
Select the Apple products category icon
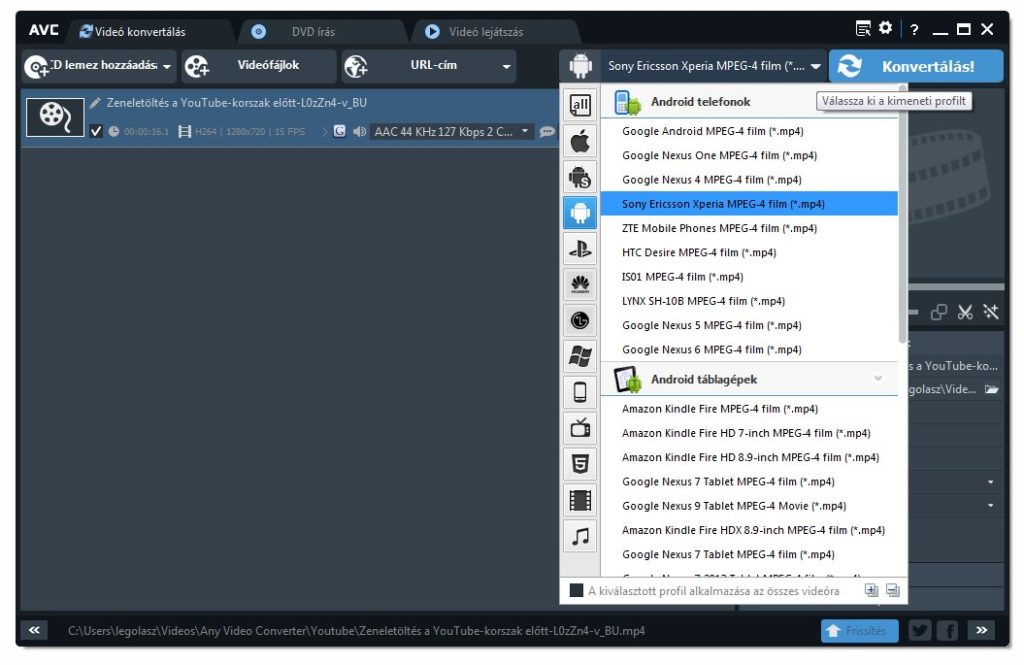tap(580, 141)
